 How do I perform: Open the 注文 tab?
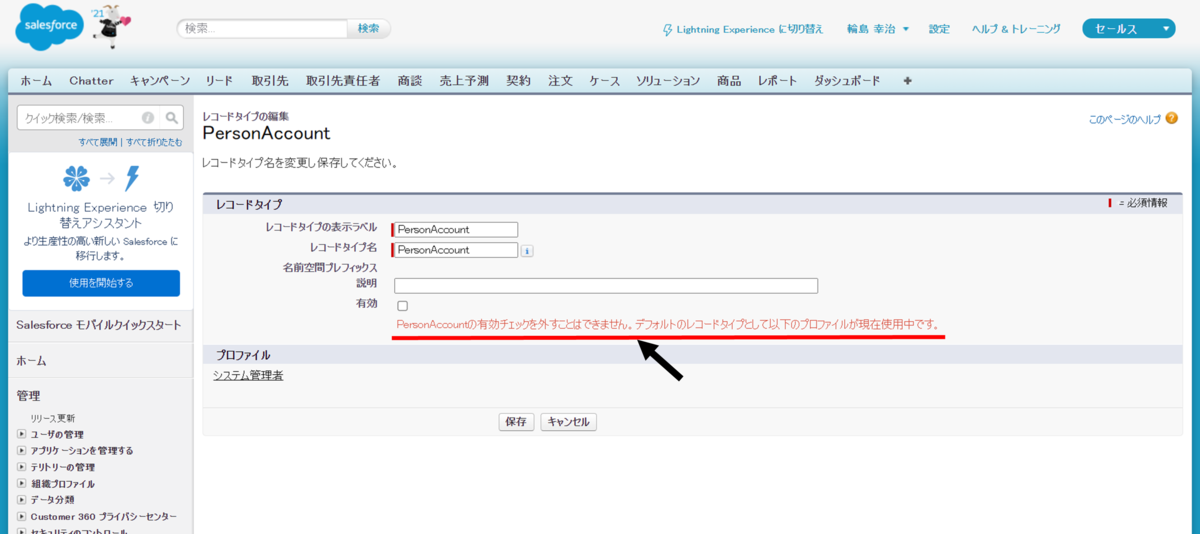click(560, 81)
